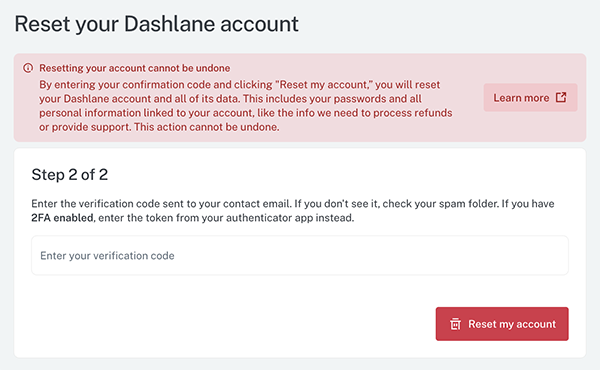Click the 'Reset my account' label text
The image size is (600, 370).
coord(512,324)
